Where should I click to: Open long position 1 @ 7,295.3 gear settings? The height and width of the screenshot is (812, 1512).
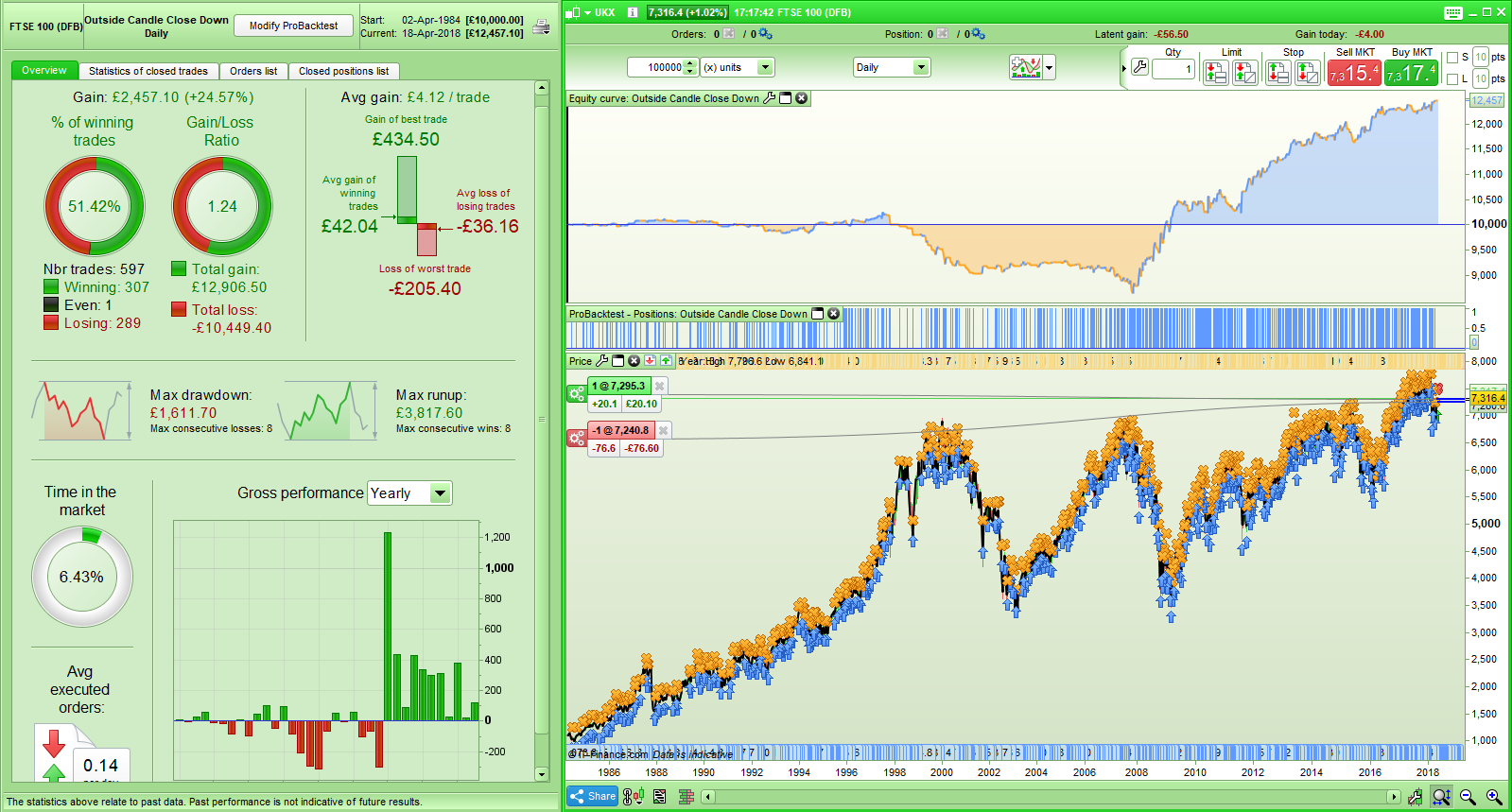[577, 394]
